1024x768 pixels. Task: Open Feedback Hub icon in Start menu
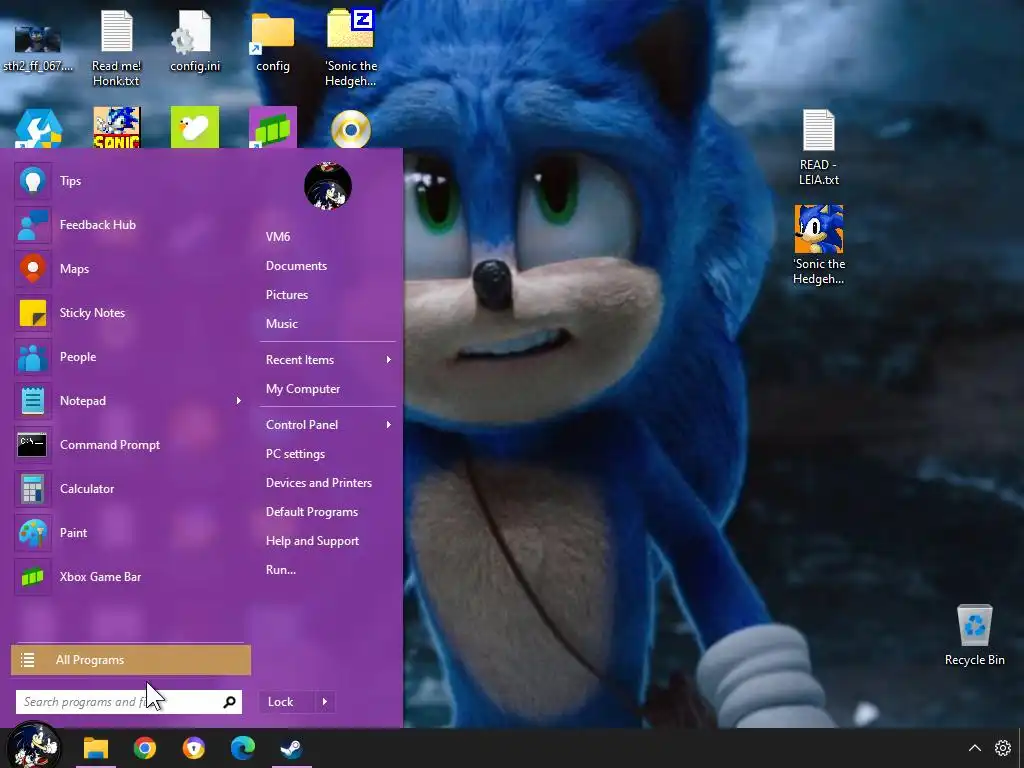(33, 225)
